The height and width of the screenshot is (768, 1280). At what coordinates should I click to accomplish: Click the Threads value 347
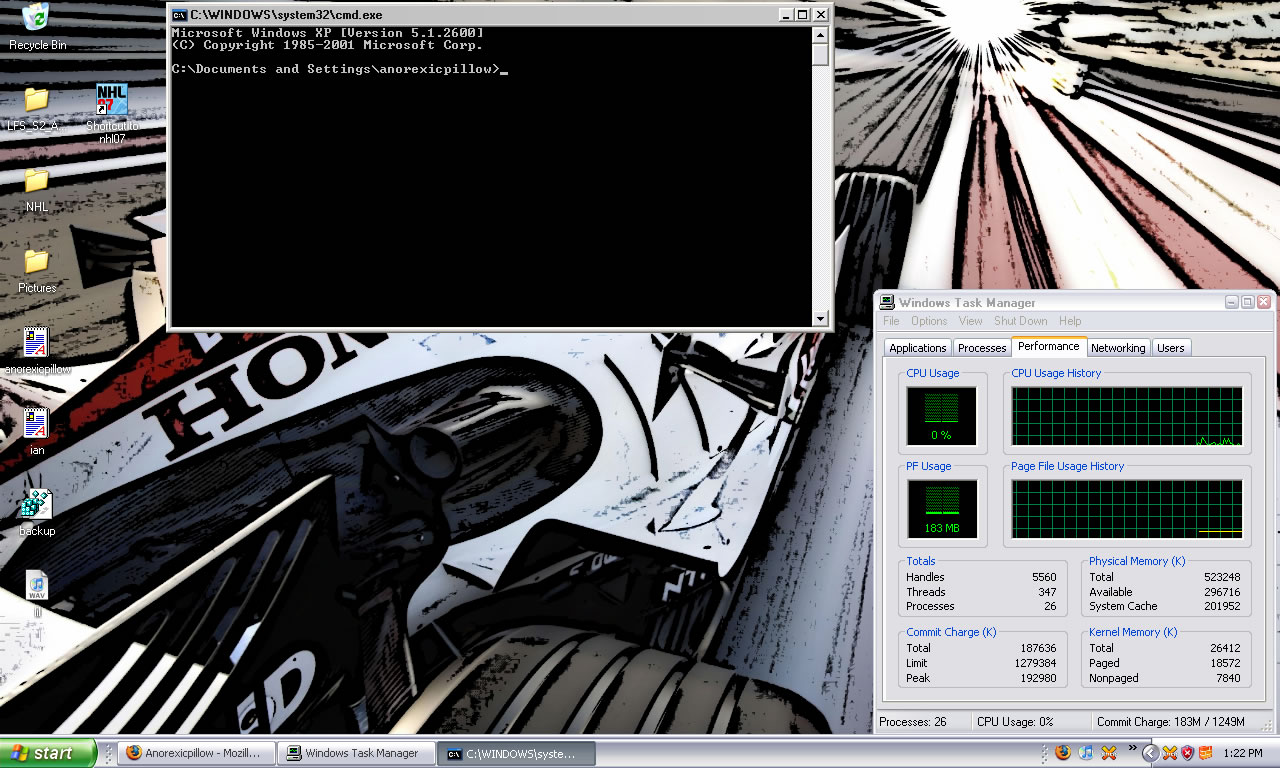coord(1047,592)
